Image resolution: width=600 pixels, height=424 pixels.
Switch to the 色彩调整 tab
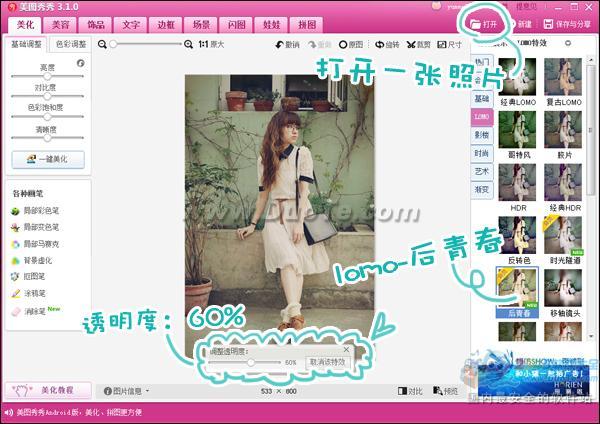[x=70, y=44]
